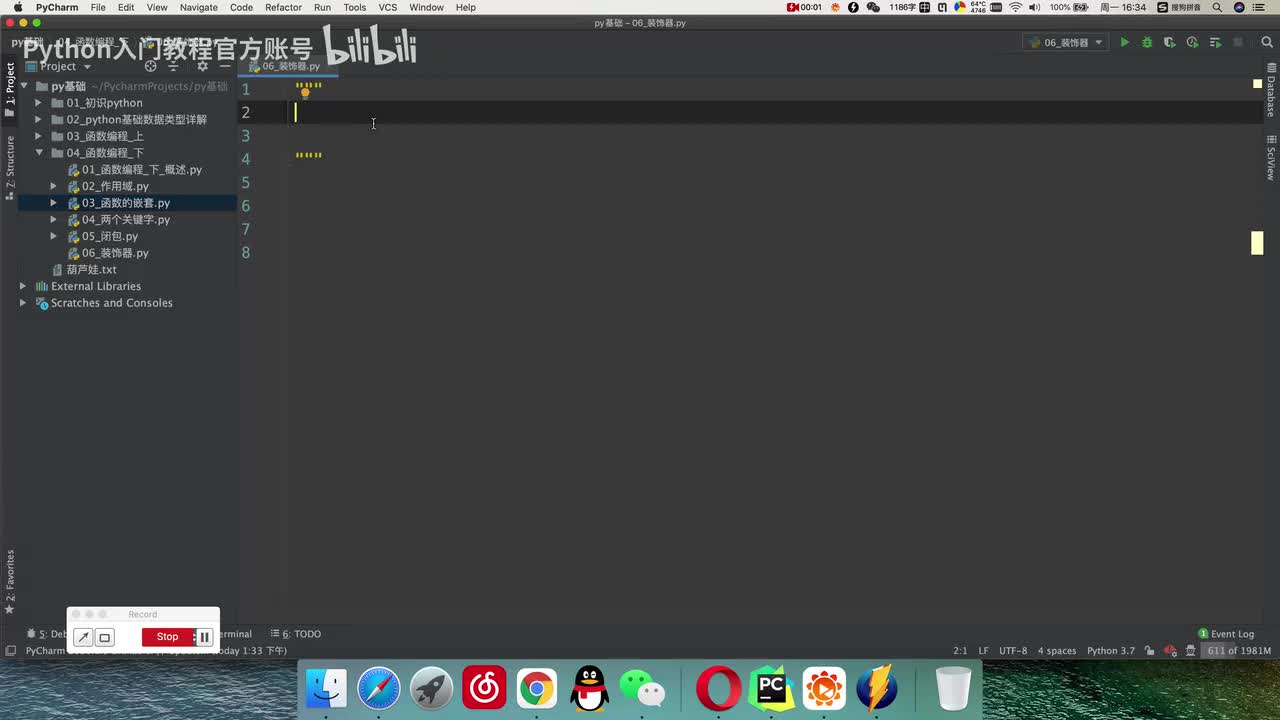Viewport: 1280px width, 720px height.
Task: Open Safari from the Dock
Action: [x=379, y=689]
